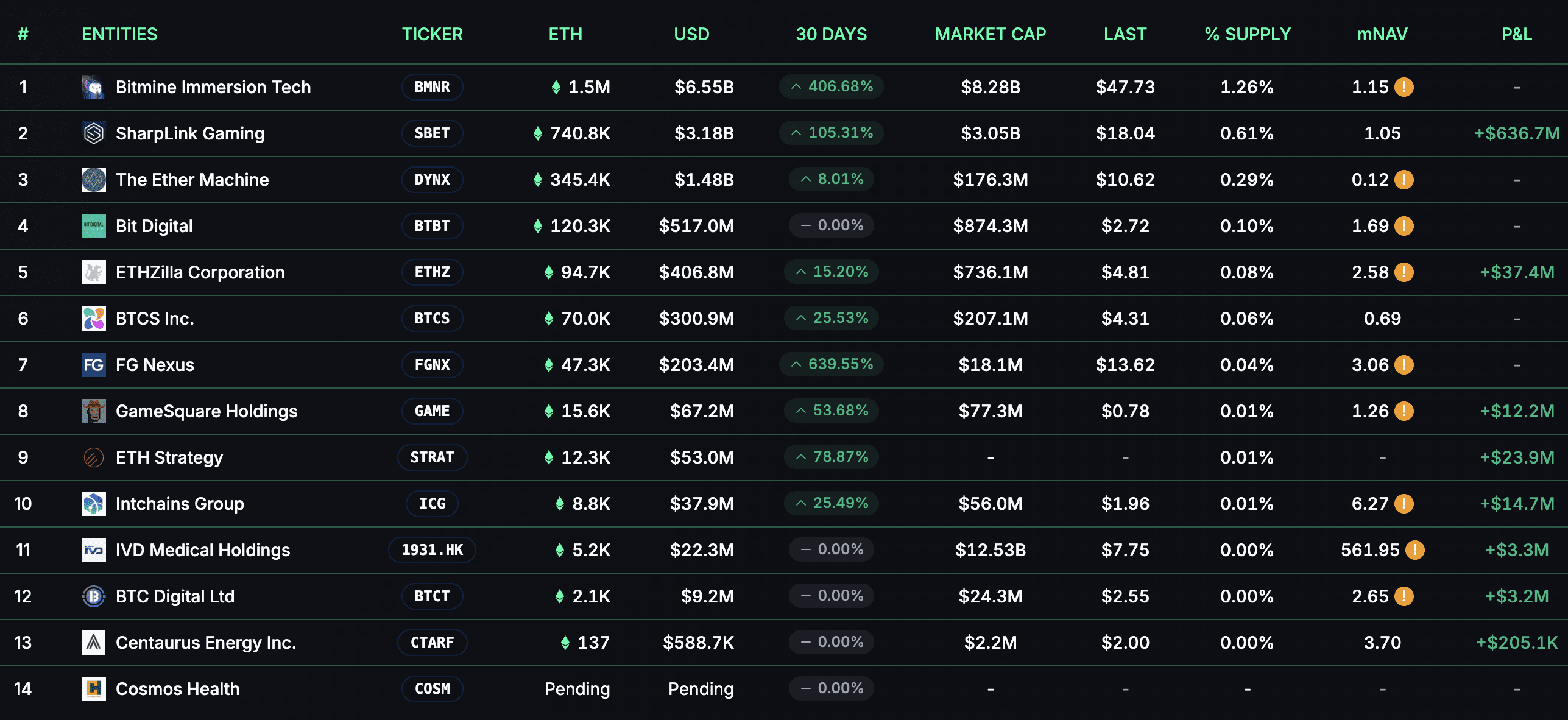
Task: Click the 406.68% 30-day change badge
Action: click(x=832, y=86)
